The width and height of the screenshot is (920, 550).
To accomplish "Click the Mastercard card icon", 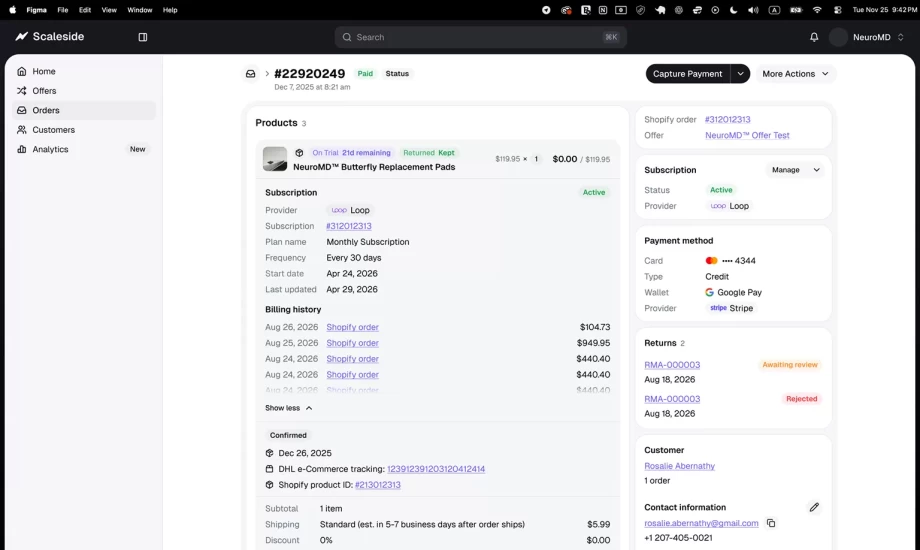I will tap(711, 261).
